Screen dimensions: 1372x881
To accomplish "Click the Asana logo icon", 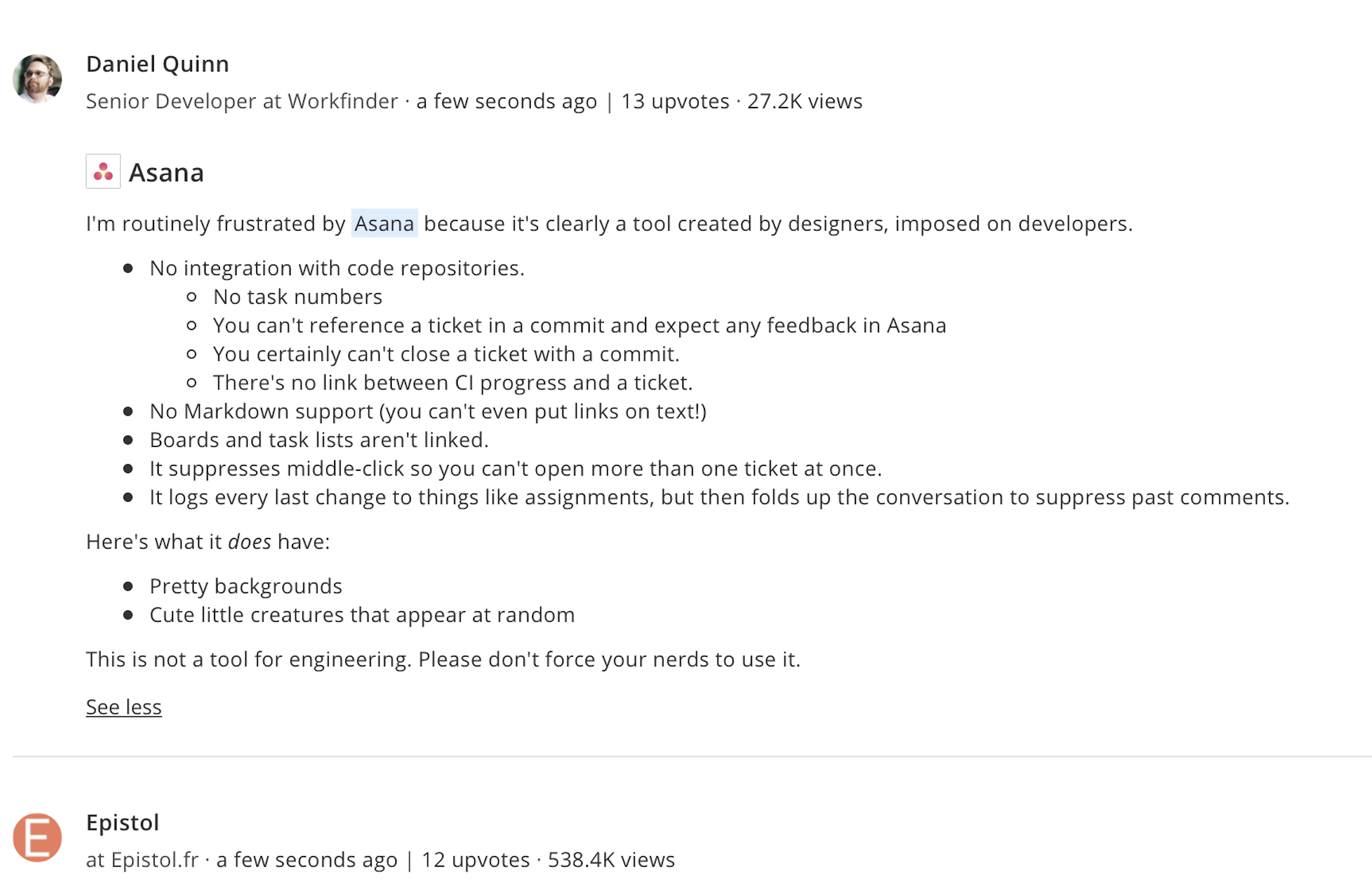I will (x=103, y=171).
